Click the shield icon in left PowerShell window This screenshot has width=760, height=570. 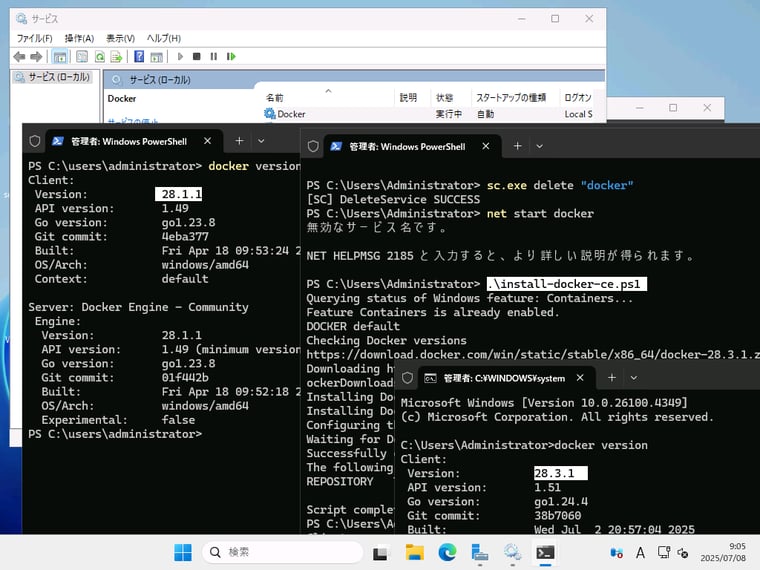(x=35, y=141)
